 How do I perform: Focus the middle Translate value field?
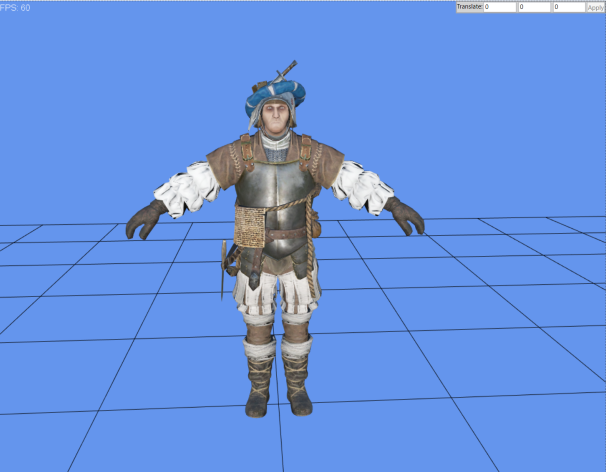pyautogui.click(x=535, y=7)
